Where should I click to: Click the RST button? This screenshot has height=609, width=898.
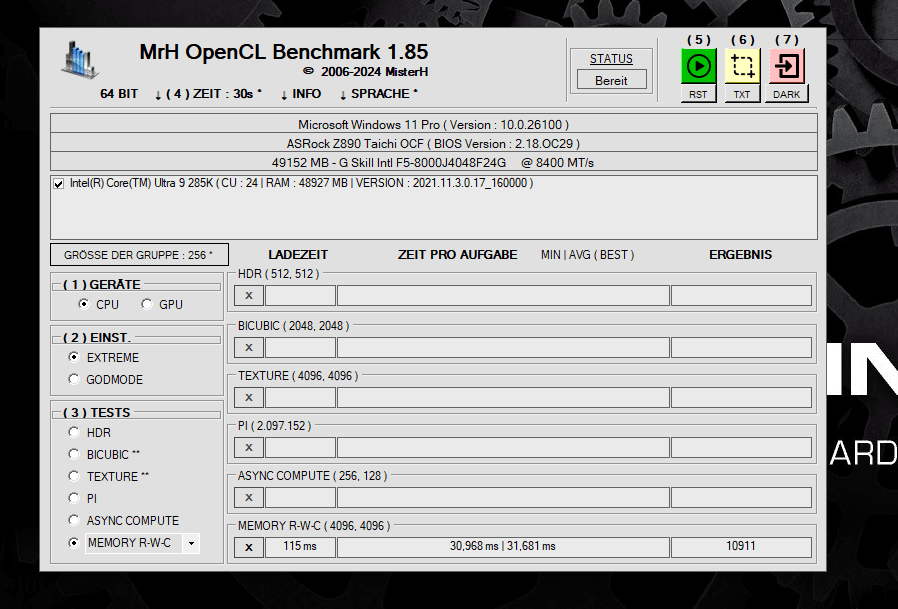coord(698,94)
